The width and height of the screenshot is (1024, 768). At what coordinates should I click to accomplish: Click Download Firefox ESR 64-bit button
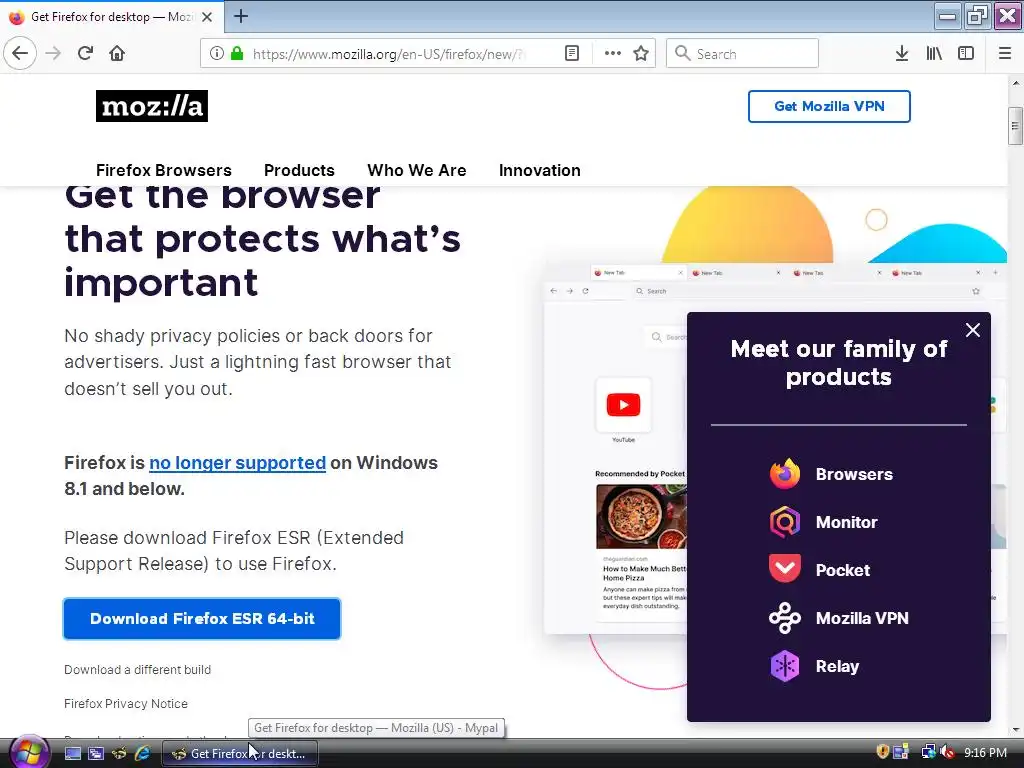tap(202, 618)
